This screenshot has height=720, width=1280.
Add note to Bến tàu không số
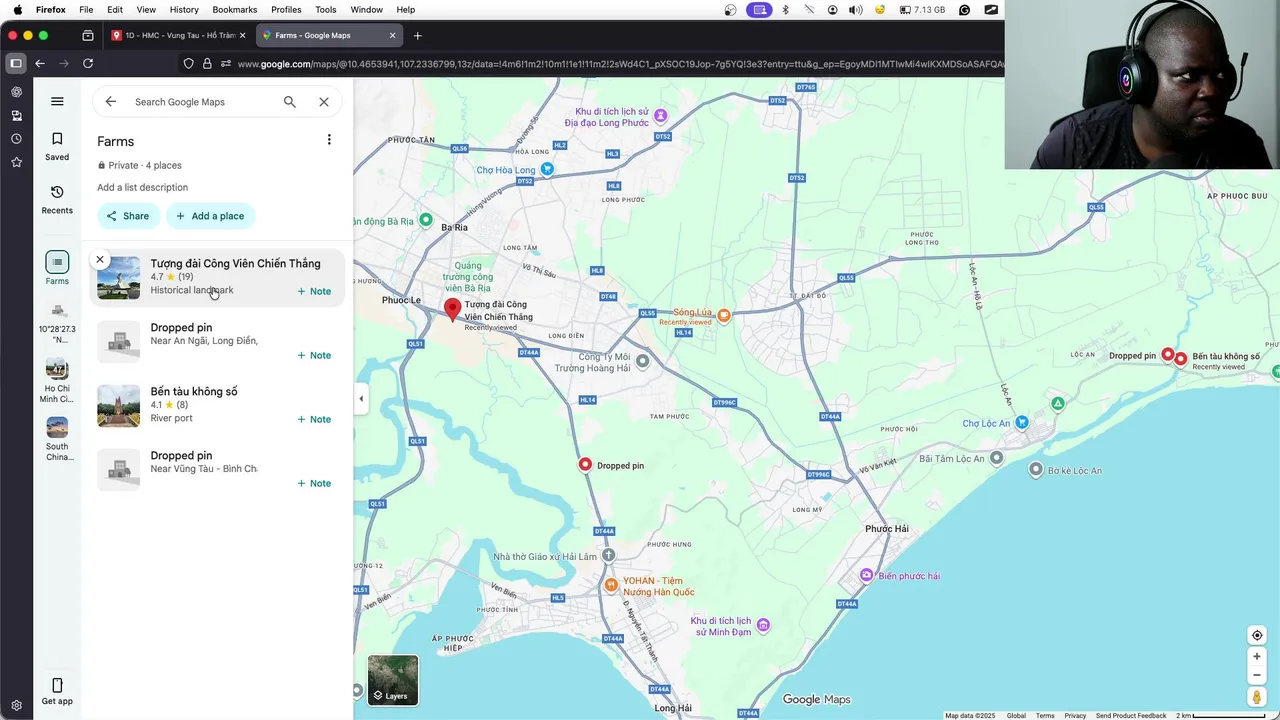point(314,419)
